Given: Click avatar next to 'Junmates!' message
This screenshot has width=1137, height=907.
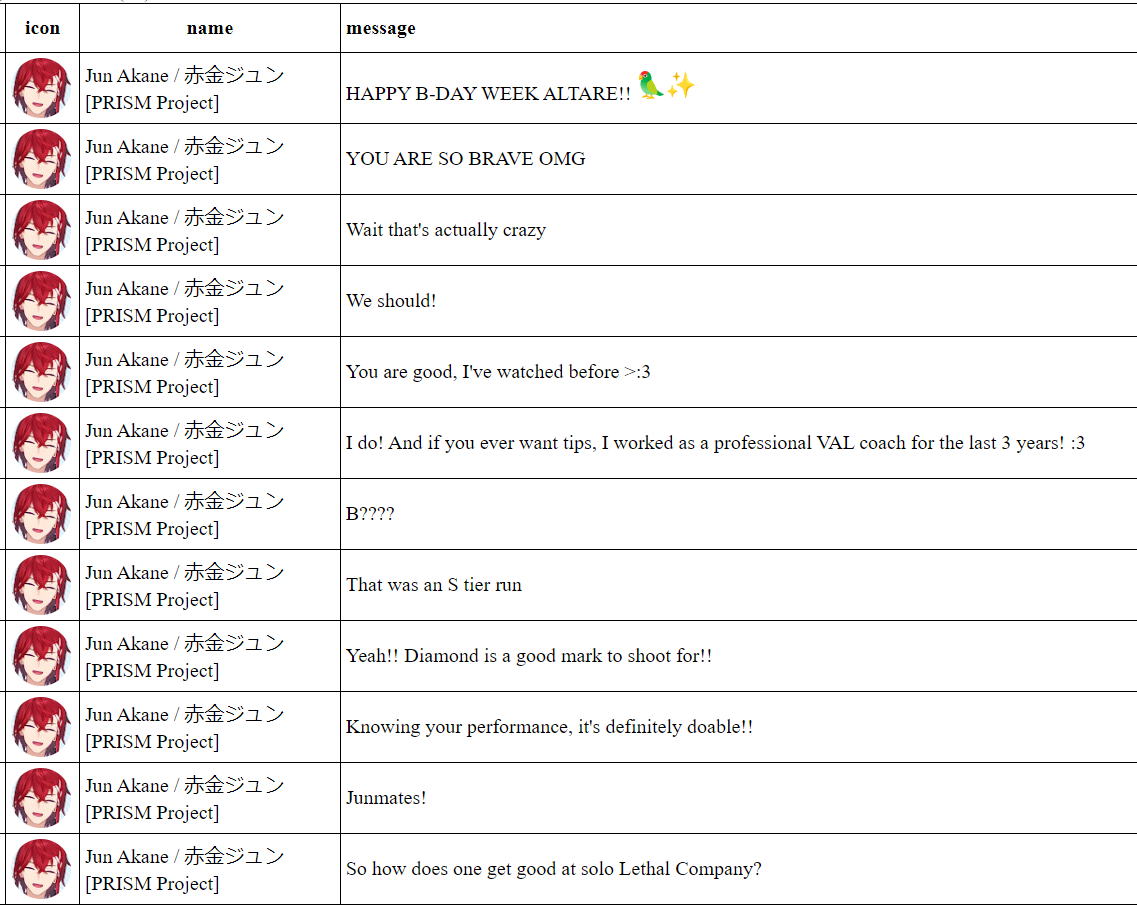Looking at the screenshot, I should pos(42,798).
